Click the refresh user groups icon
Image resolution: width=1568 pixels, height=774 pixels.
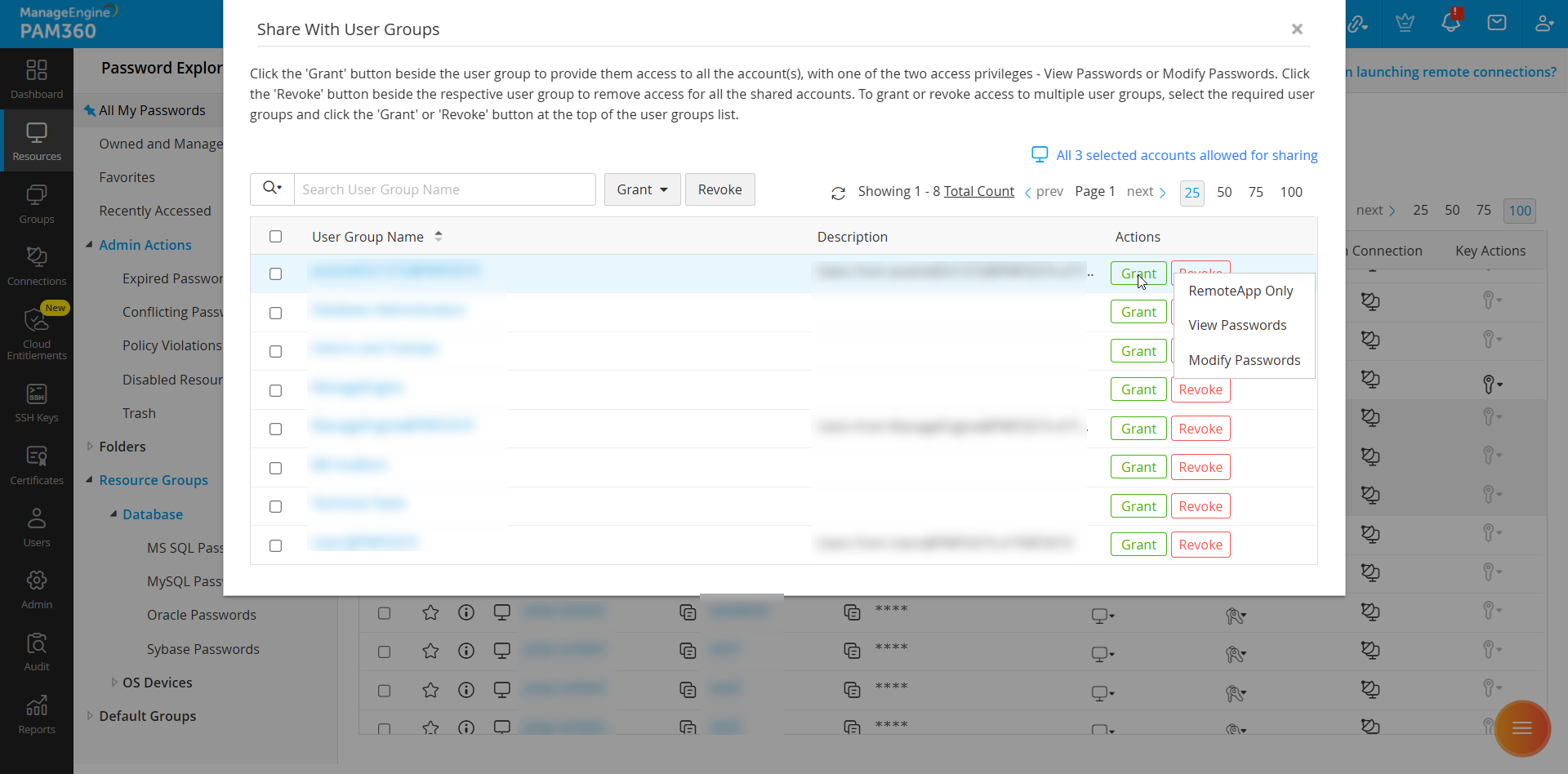tap(838, 193)
